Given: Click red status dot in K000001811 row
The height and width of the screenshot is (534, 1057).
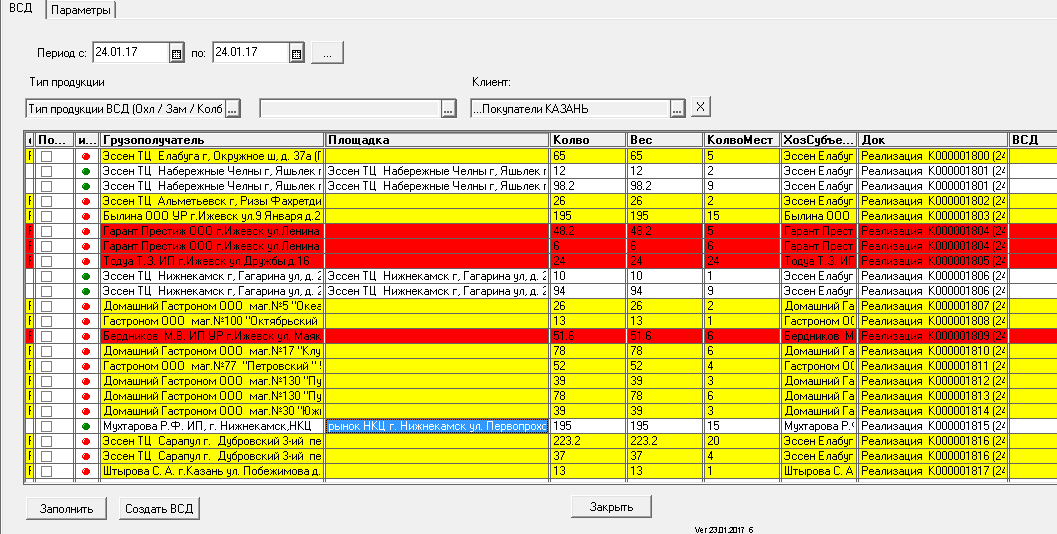Looking at the screenshot, I should click(85, 366).
